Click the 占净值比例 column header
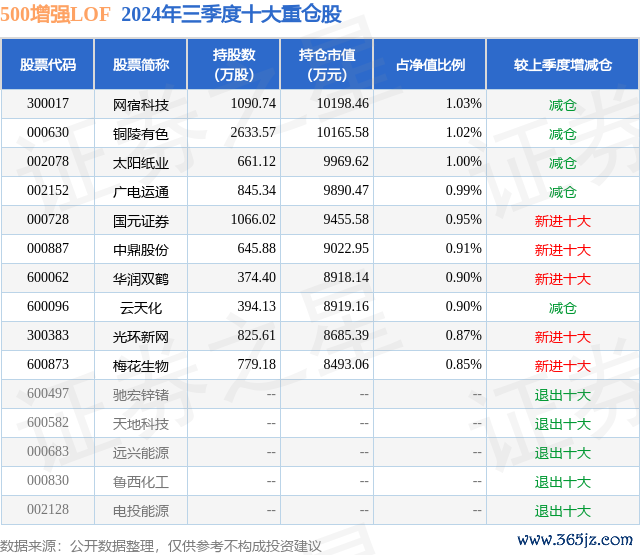640x555 pixels. (430, 64)
